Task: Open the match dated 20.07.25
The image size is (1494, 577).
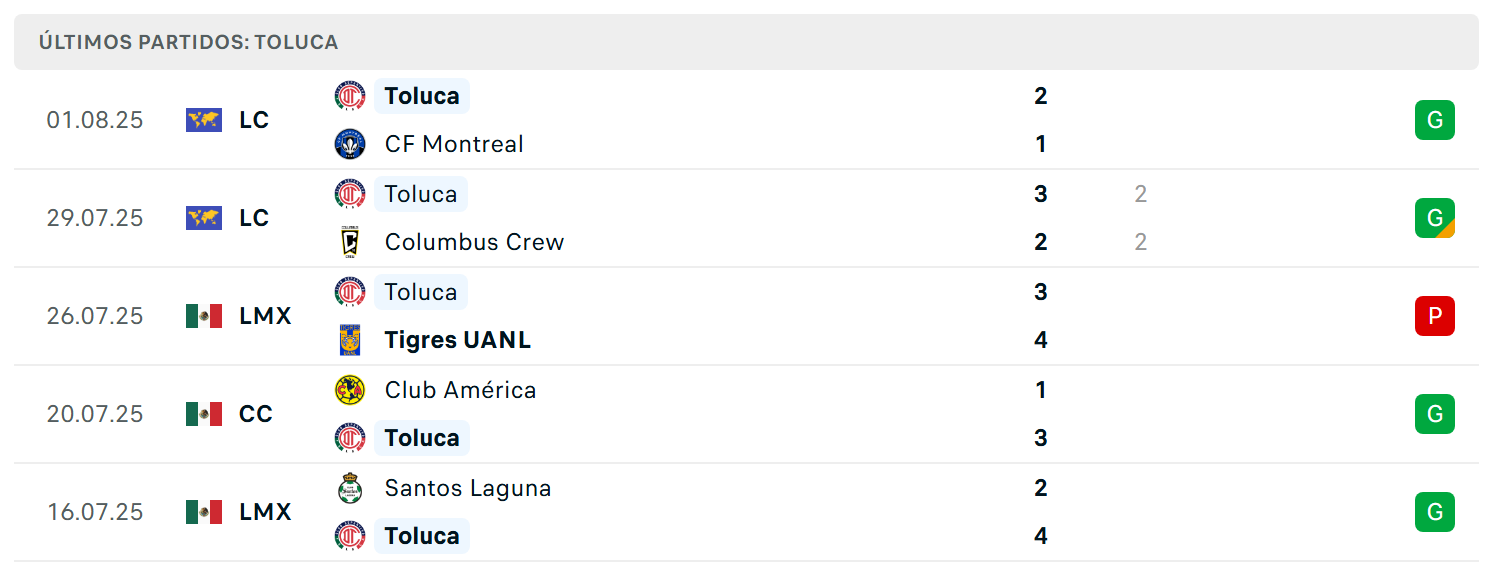Action: pos(746,414)
